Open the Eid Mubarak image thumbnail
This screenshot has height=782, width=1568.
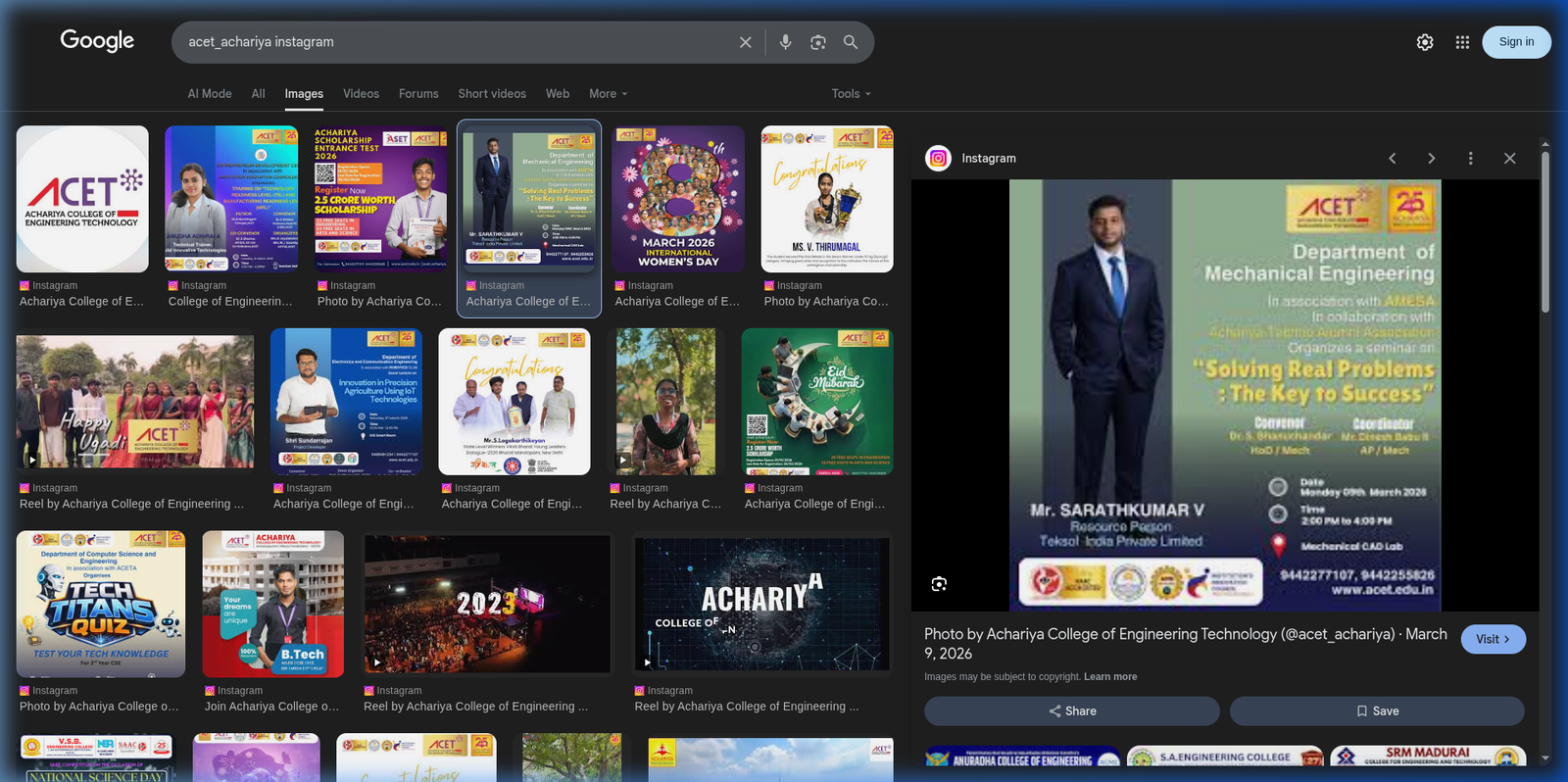tap(817, 402)
